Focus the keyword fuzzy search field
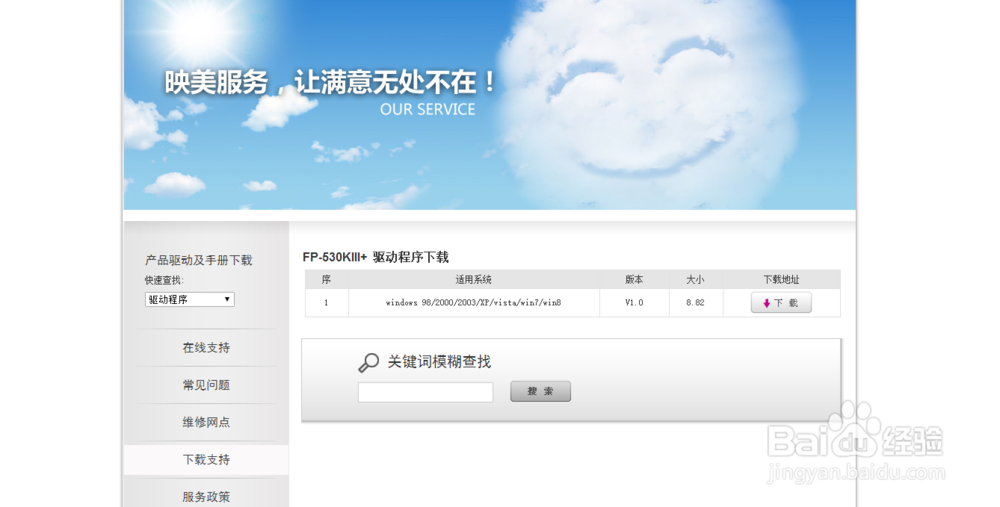The height and width of the screenshot is (507, 1000). point(425,392)
